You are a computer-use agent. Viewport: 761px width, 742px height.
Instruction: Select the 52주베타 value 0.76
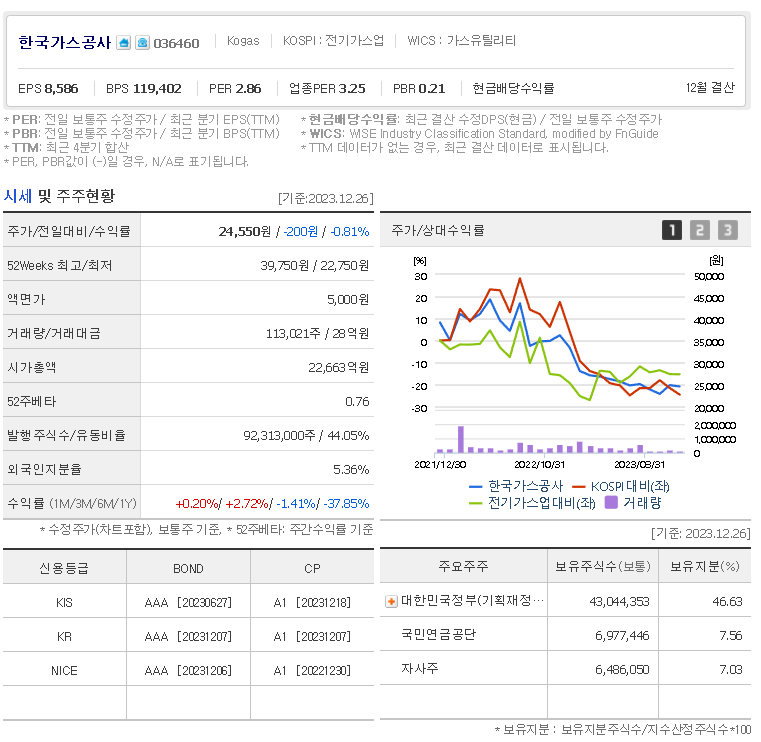[357, 402]
